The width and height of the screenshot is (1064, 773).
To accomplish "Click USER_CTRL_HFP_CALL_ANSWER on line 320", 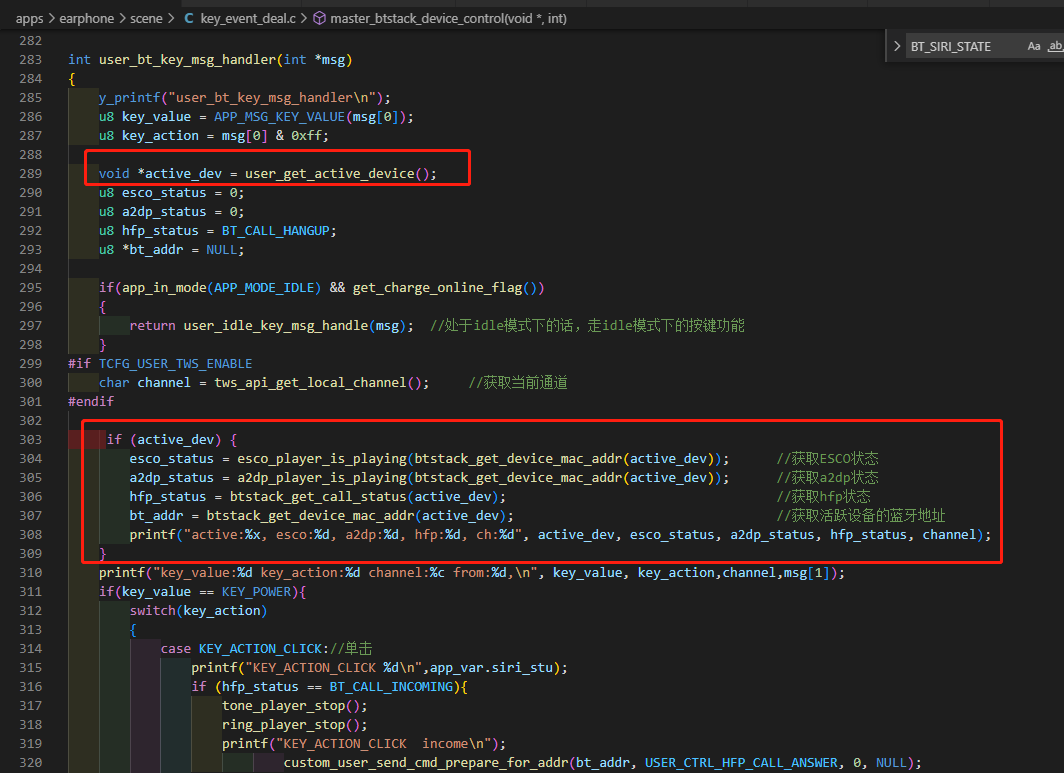I will coord(741,763).
